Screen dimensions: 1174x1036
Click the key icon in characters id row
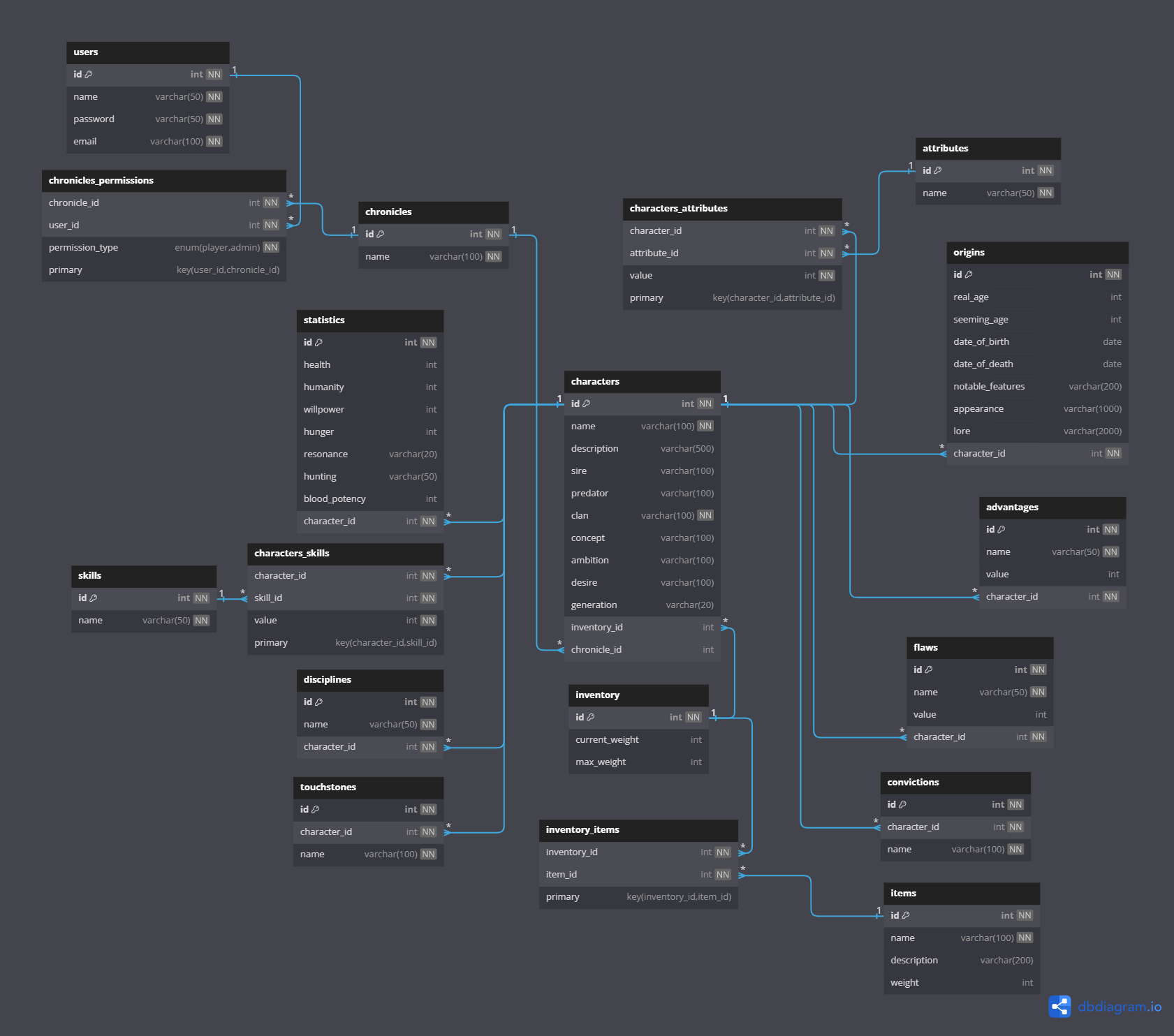click(587, 404)
